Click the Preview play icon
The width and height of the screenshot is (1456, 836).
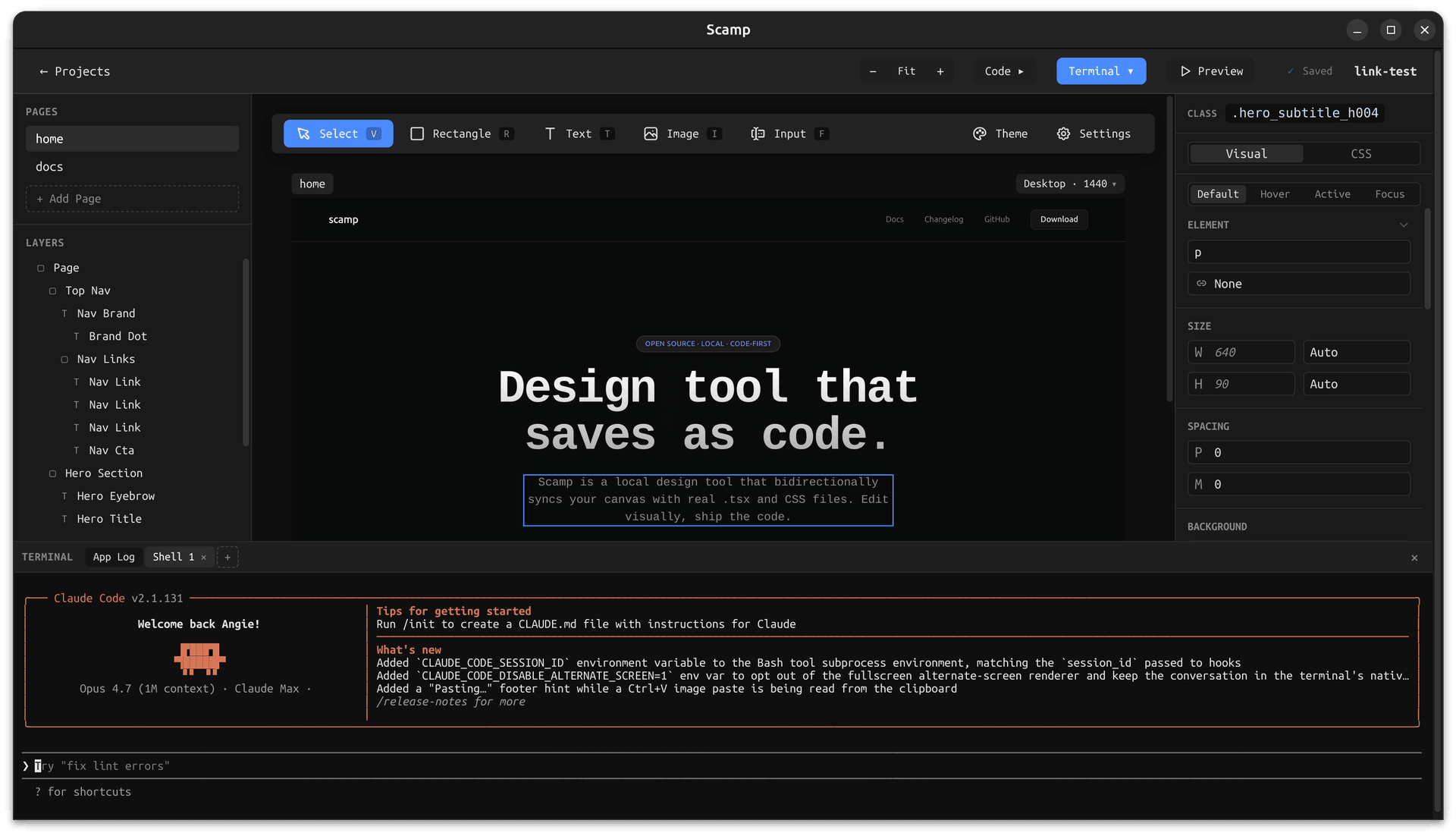(x=1185, y=71)
